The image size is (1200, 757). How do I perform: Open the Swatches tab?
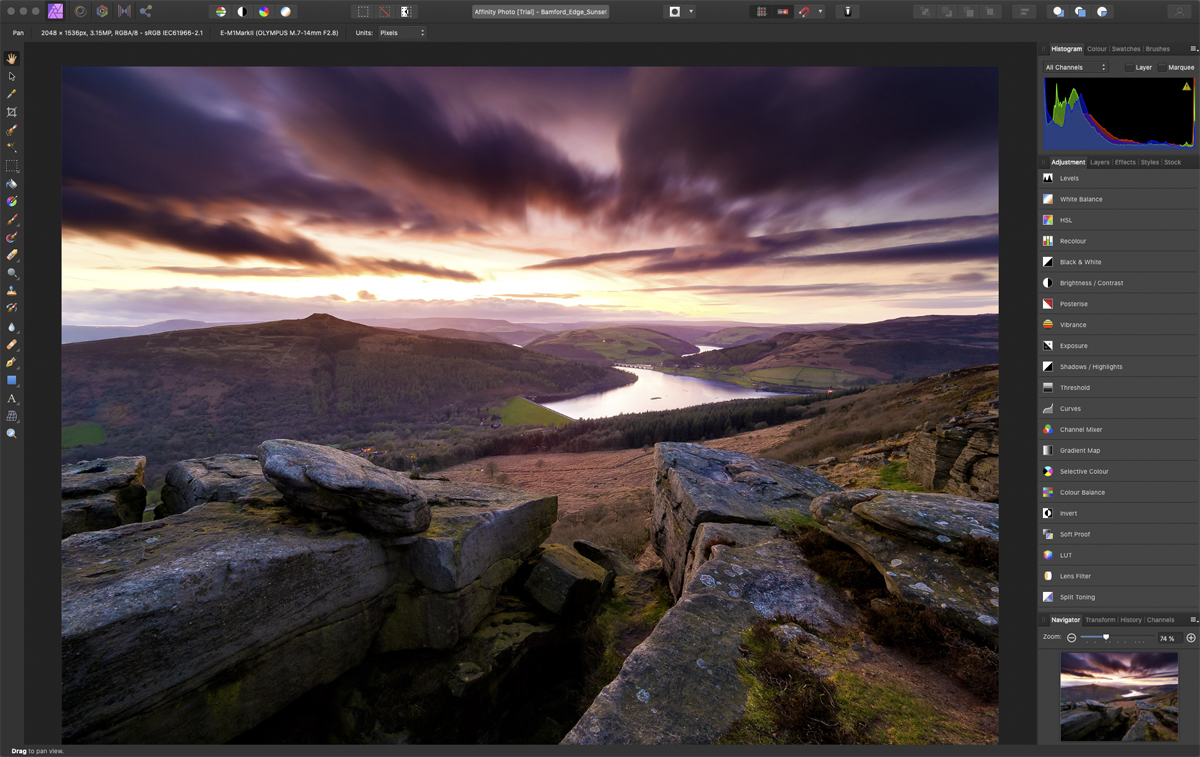tap(1125, 49)
